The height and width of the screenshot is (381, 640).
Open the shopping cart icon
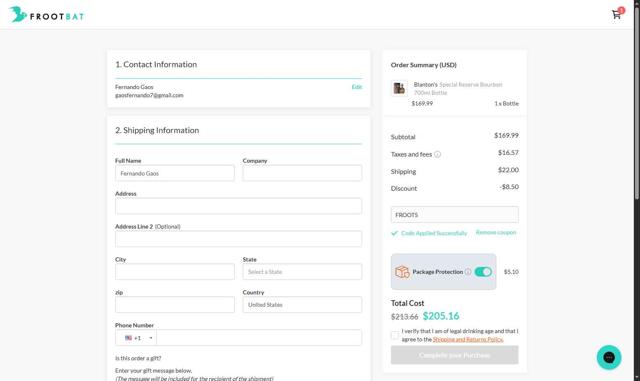(616, 15)
